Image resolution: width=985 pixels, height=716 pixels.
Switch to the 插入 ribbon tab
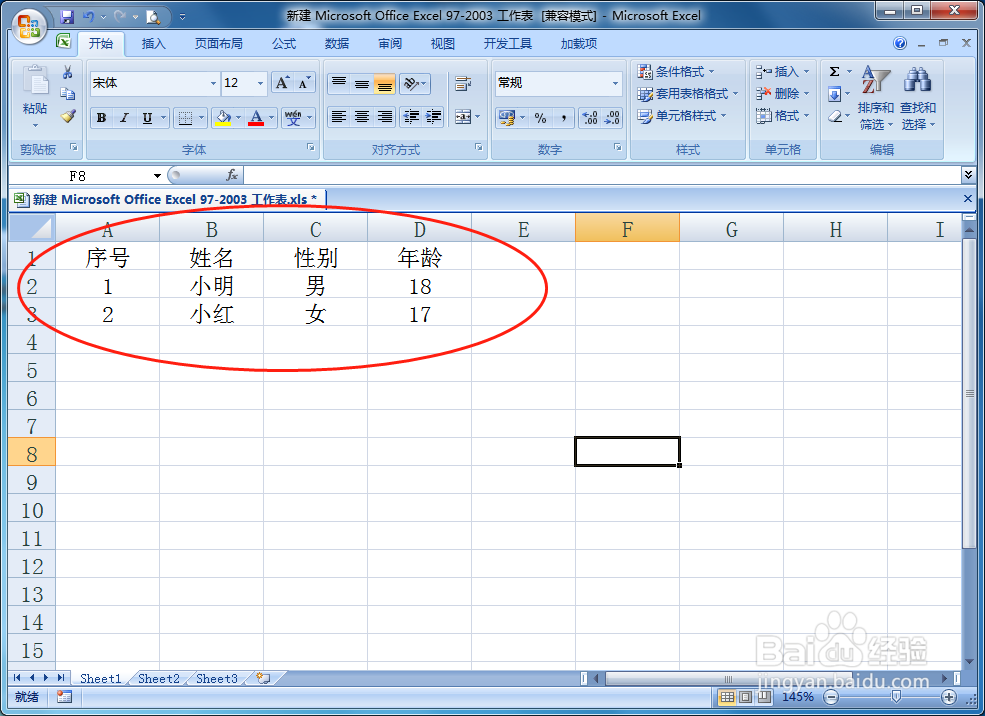152,43
